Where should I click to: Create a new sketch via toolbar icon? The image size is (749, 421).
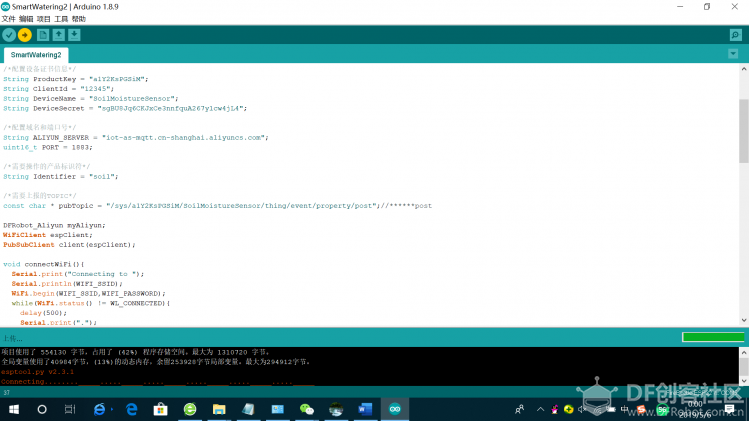43,35
